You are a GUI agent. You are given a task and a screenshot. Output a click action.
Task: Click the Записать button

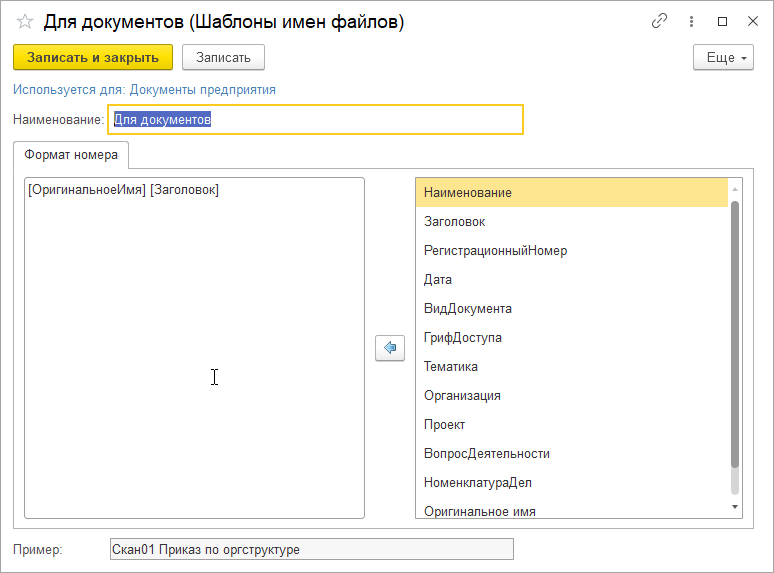[x=223, y=58]
